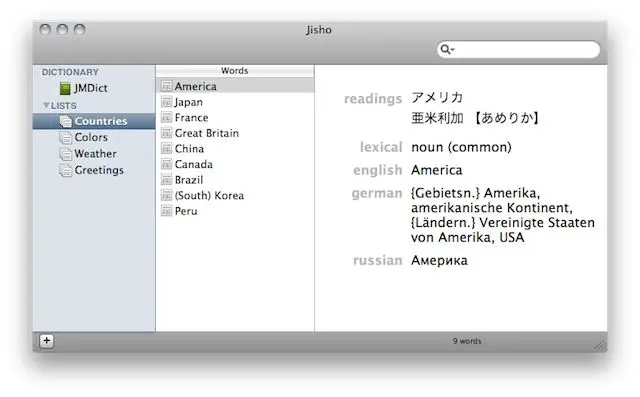Viewport: 640px width, 397px height.
Task: Select the JMDict dictionary
Action: point(94,88)
